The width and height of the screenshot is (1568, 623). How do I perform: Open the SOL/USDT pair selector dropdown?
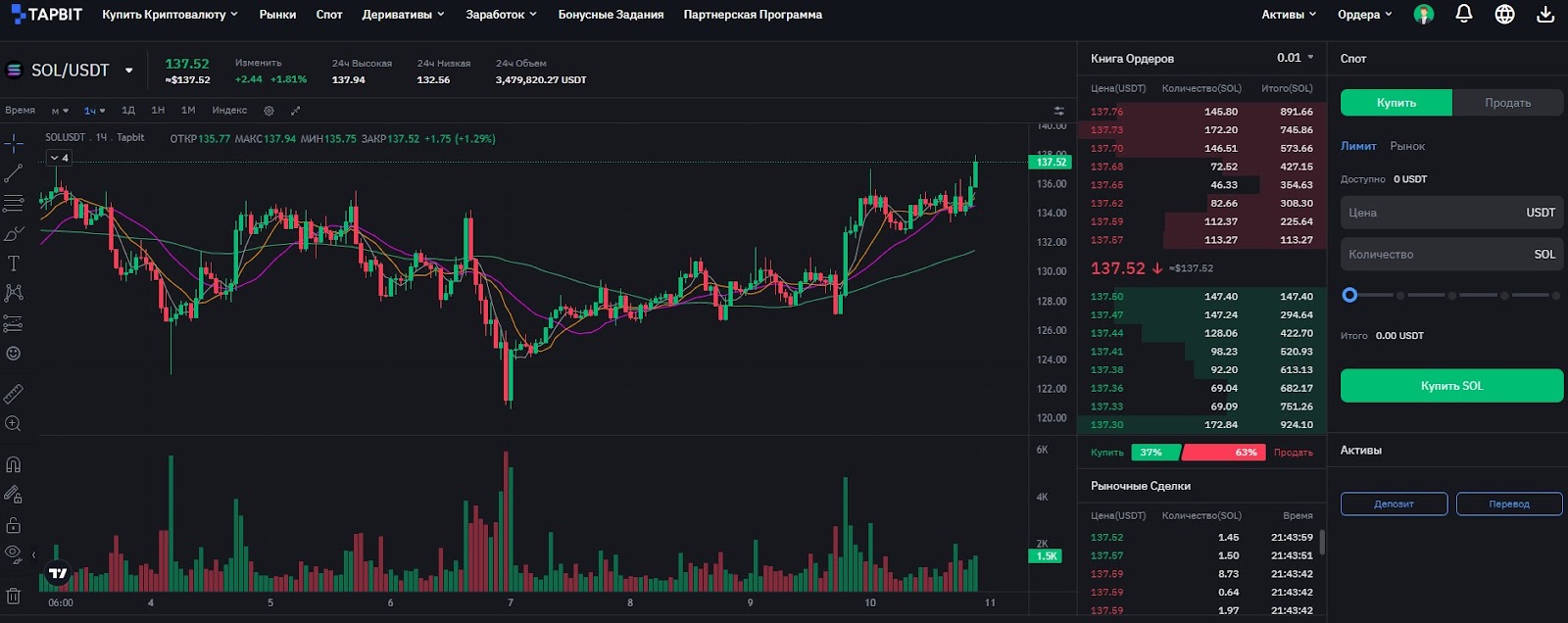(128, 71)
